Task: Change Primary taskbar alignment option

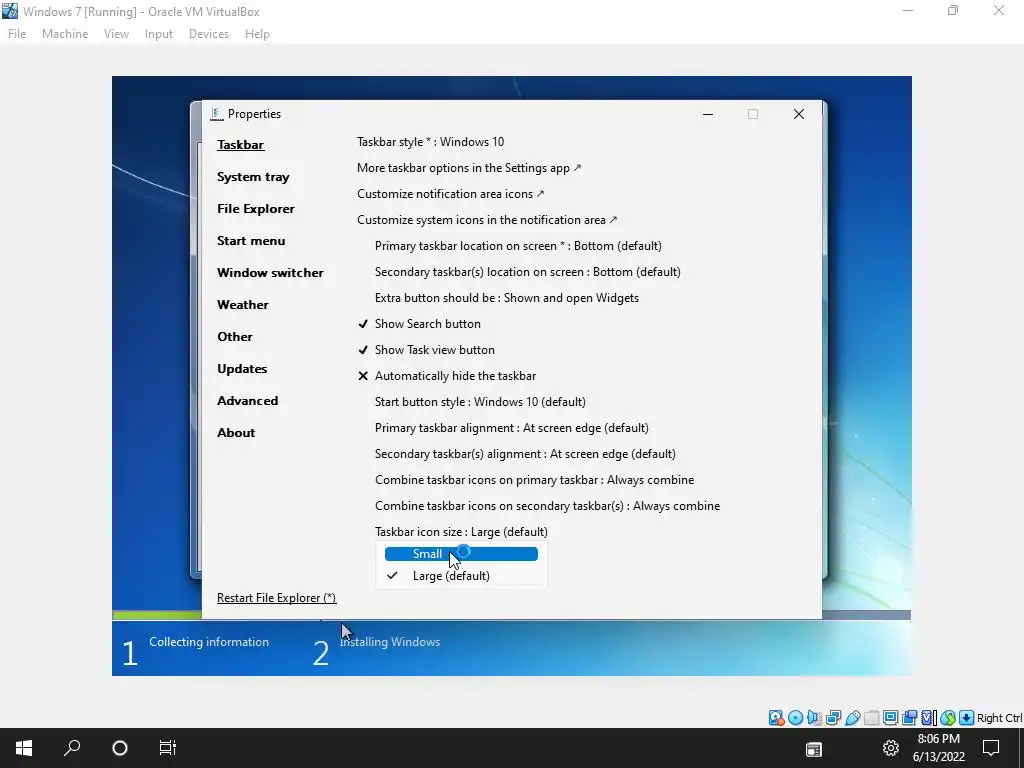Action: [x=511, y=428]
